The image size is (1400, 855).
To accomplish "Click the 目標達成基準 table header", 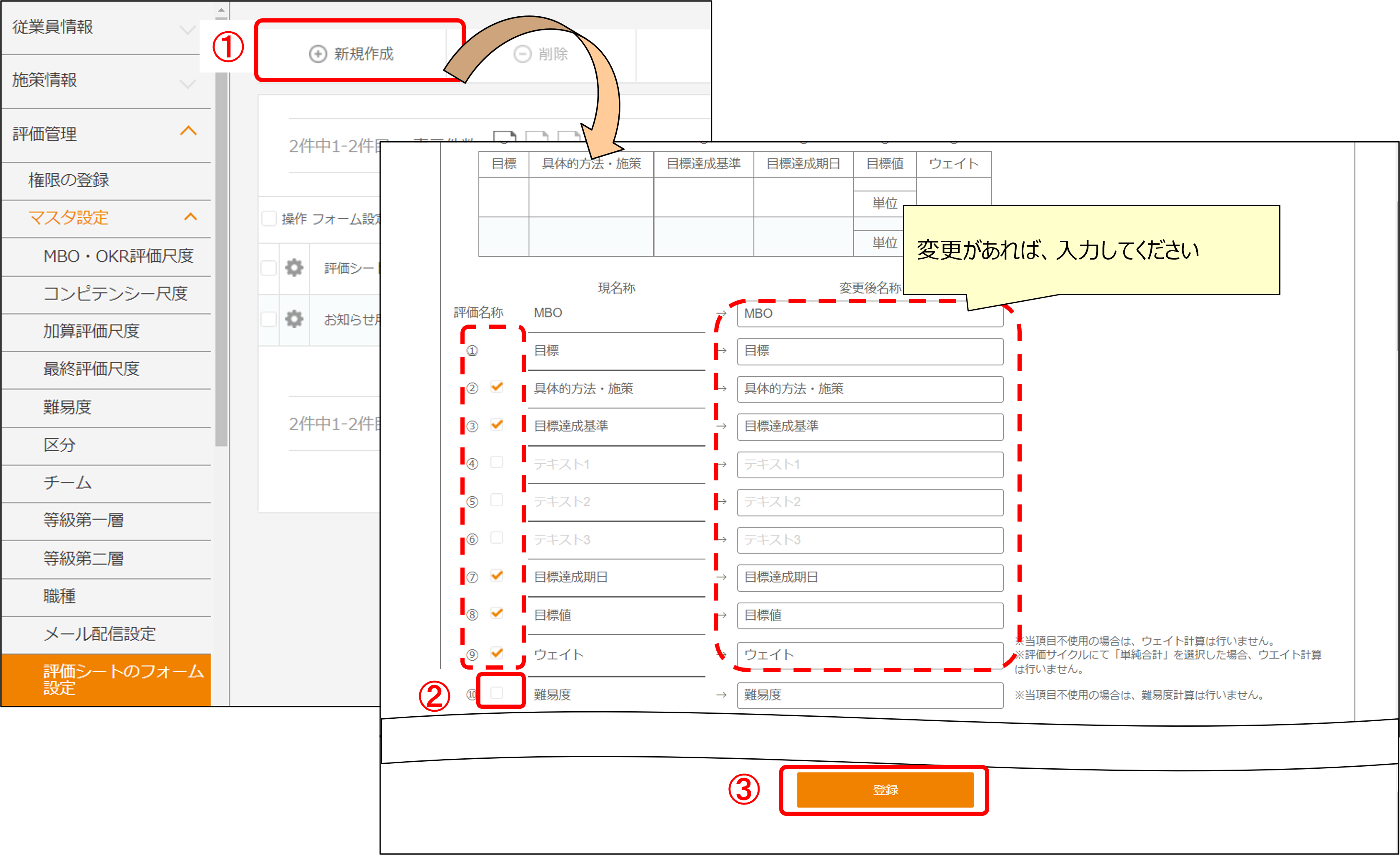I will click(703, 164).
